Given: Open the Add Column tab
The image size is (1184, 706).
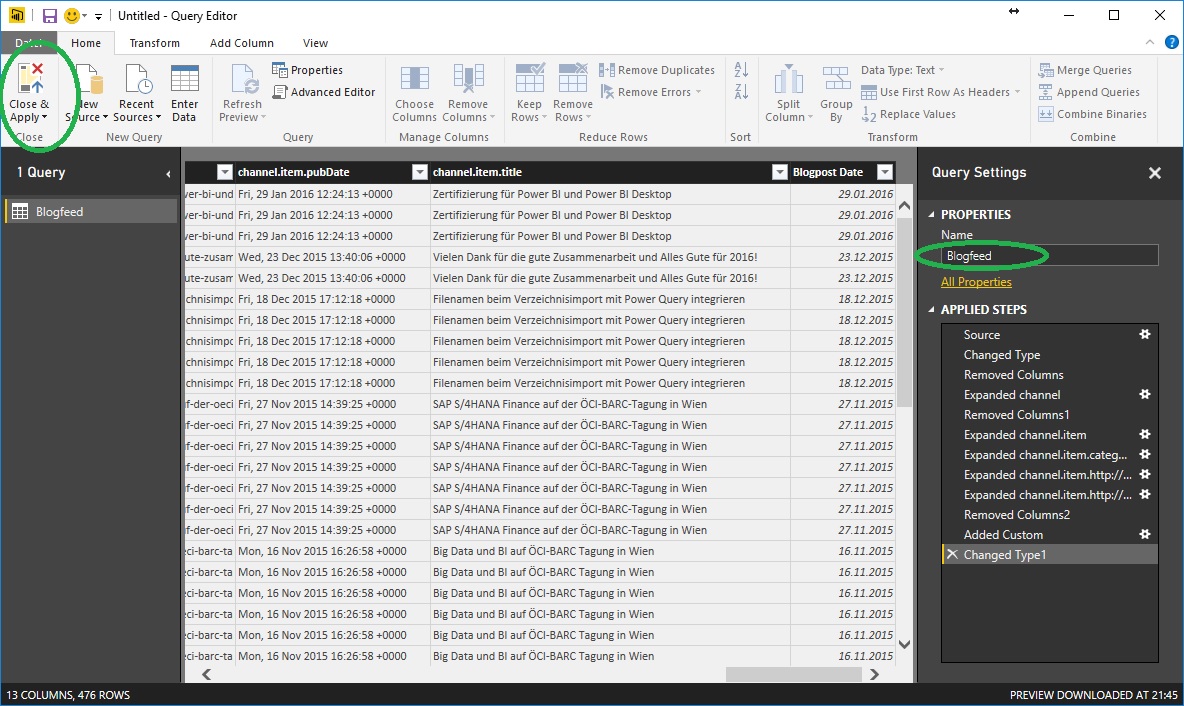Looking at the screenshot, I should click(241, 43).
